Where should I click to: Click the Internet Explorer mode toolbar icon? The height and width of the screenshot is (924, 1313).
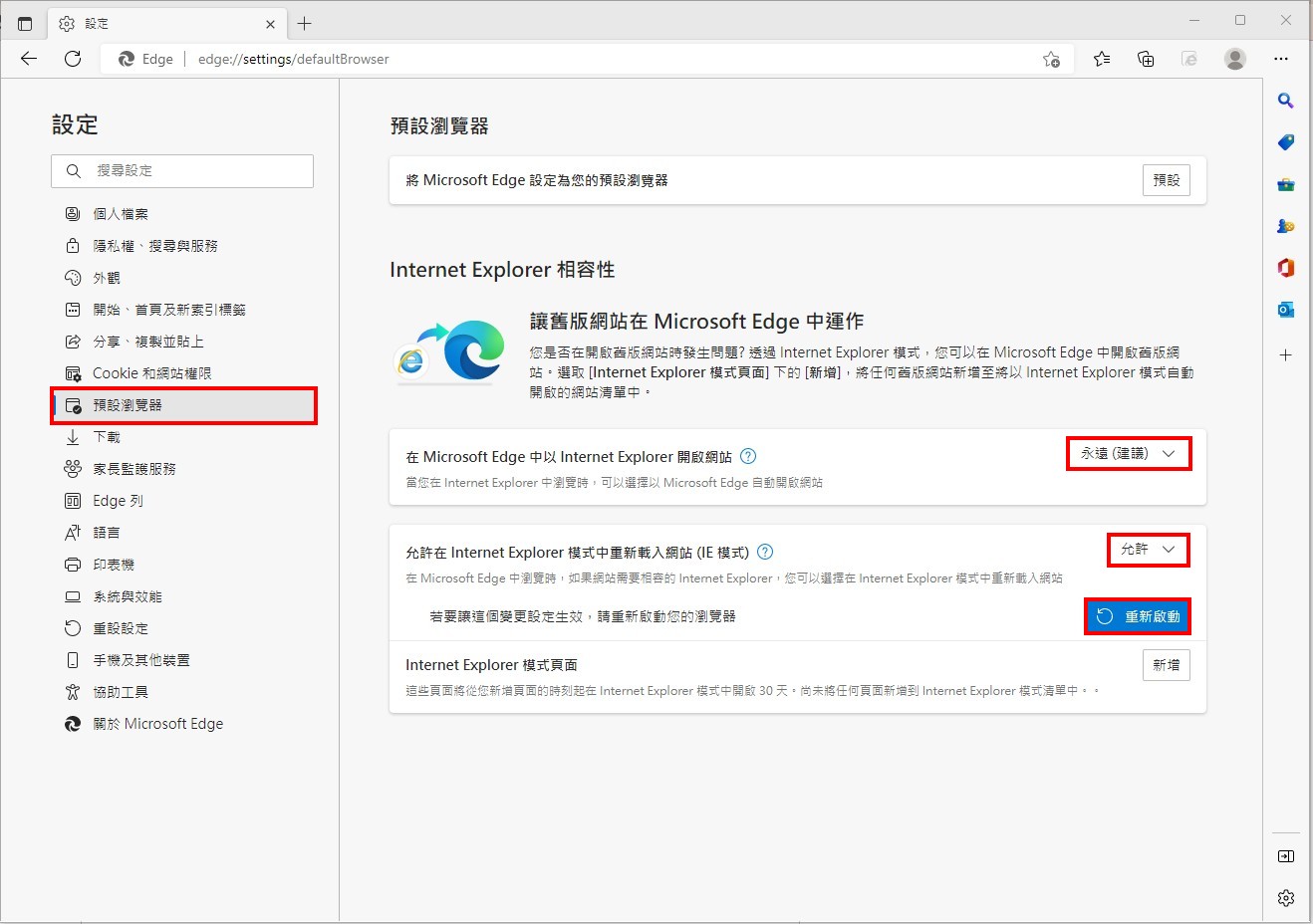(x=1189, y=59)
